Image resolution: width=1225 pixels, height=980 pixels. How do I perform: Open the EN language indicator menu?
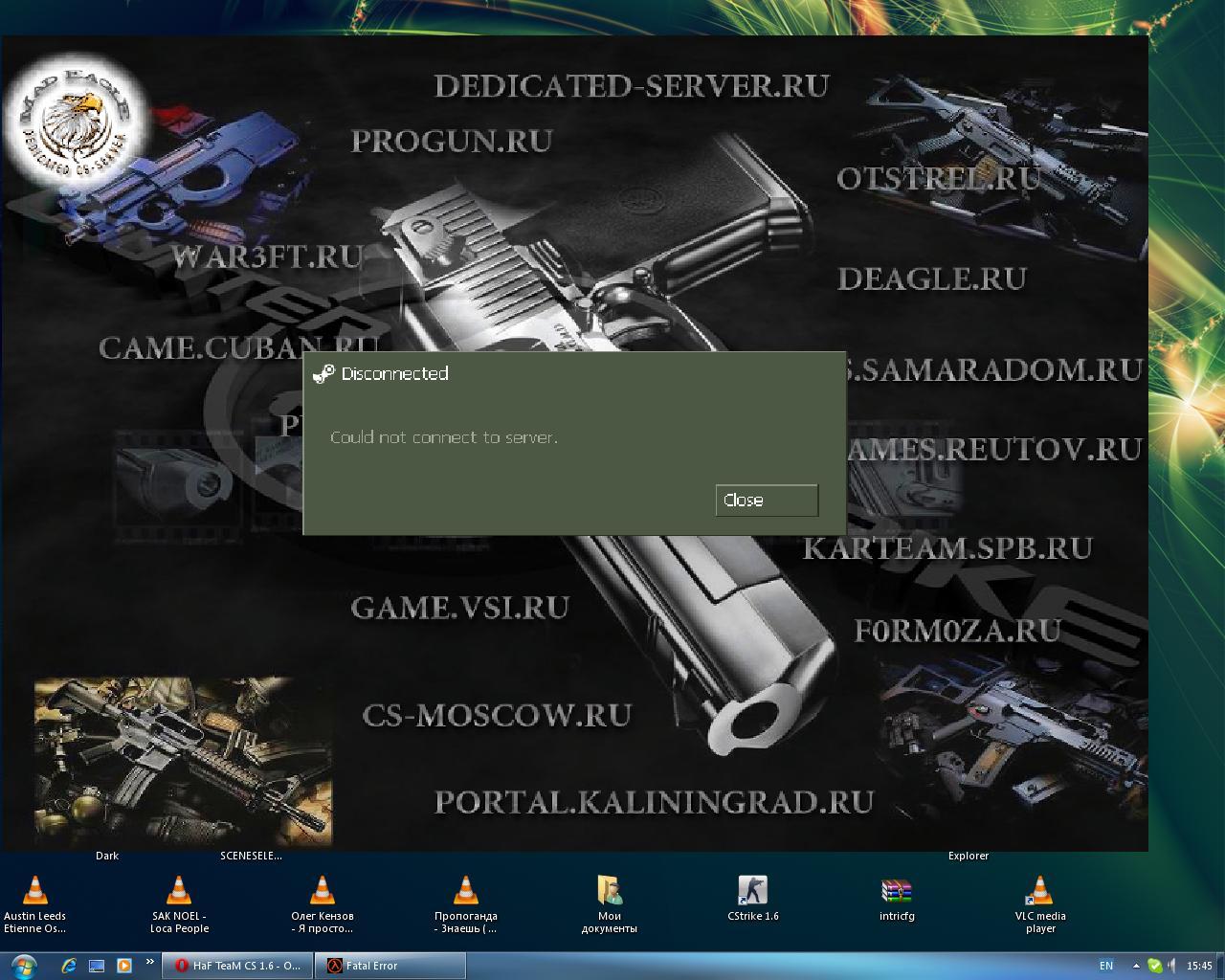1106,966
